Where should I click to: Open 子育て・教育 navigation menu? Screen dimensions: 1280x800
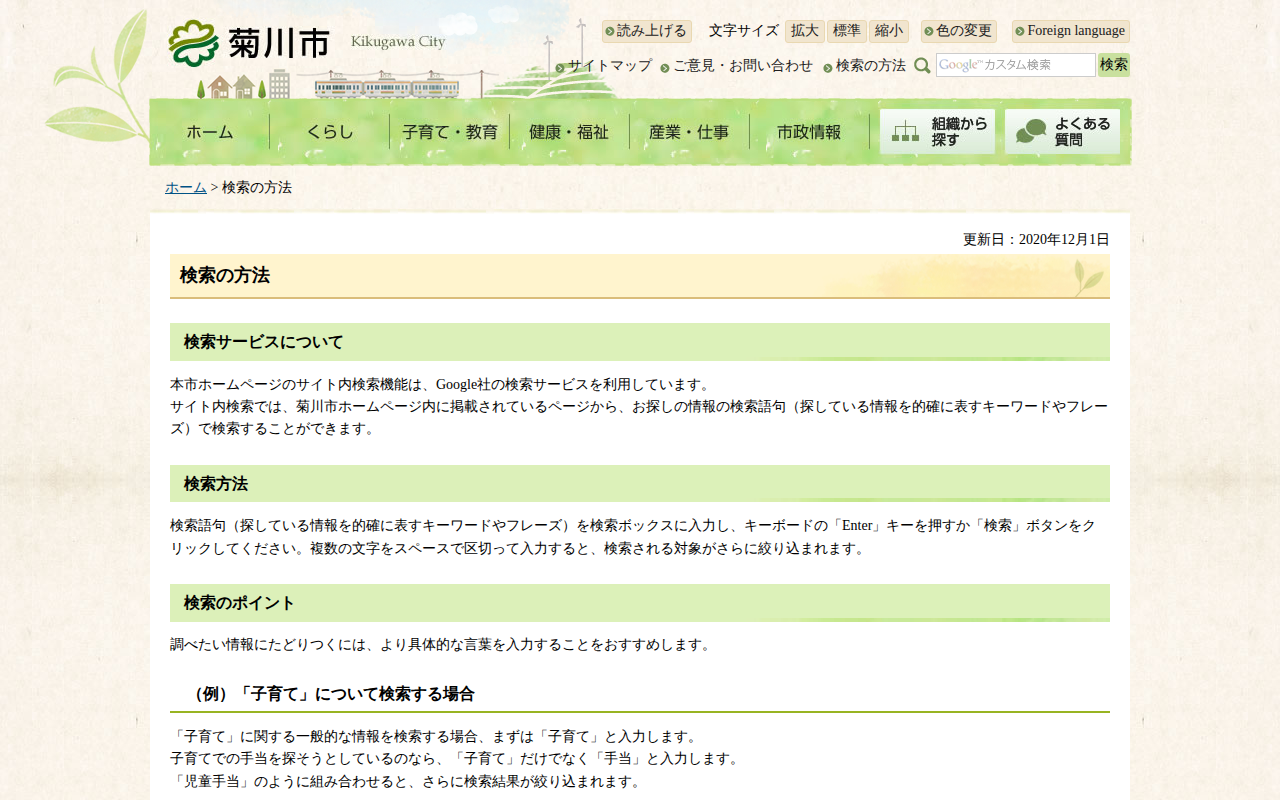pos(450,132)
